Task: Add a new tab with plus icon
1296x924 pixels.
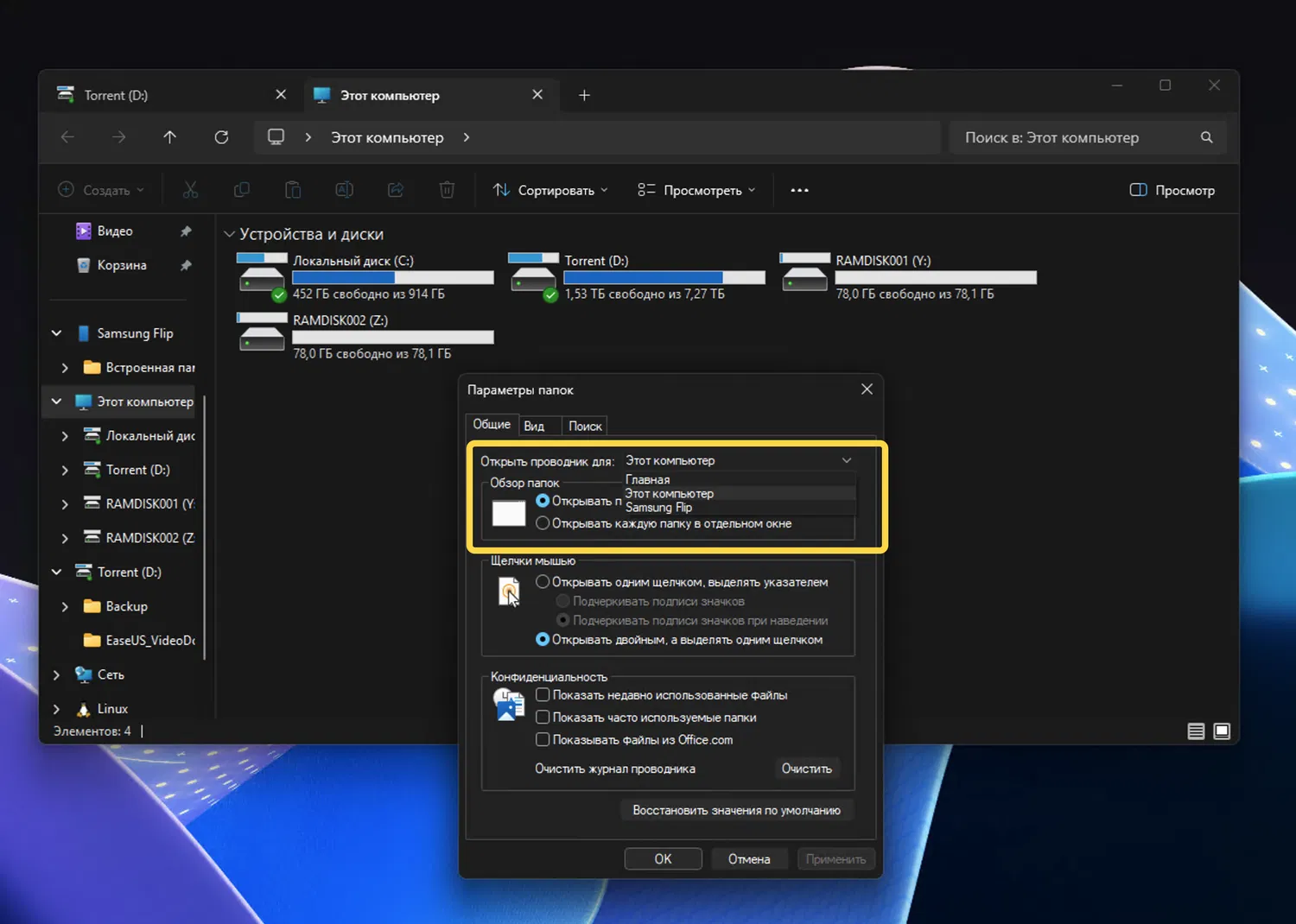Action: click(x=584, y=95)
